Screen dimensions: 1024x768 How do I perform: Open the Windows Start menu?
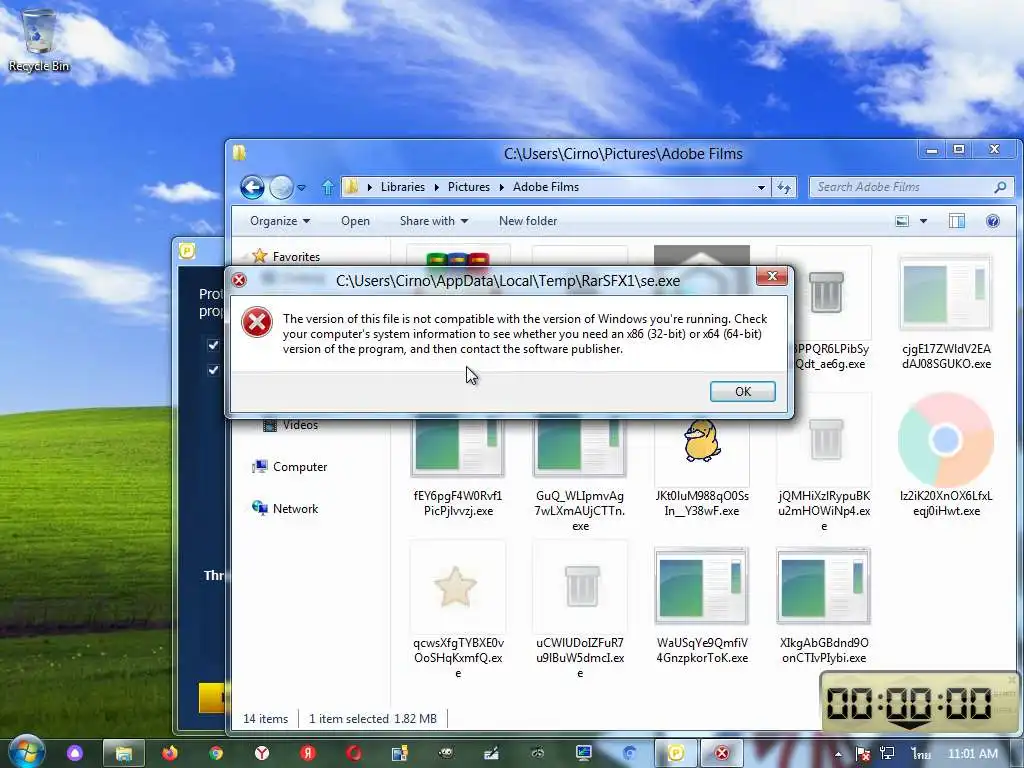(x=27, y=752)
